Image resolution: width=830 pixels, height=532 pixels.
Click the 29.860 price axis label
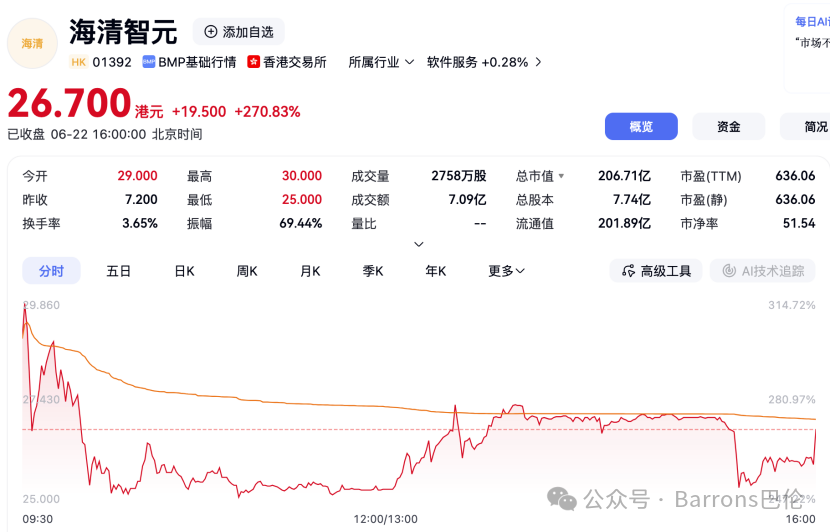pos(41,305)
